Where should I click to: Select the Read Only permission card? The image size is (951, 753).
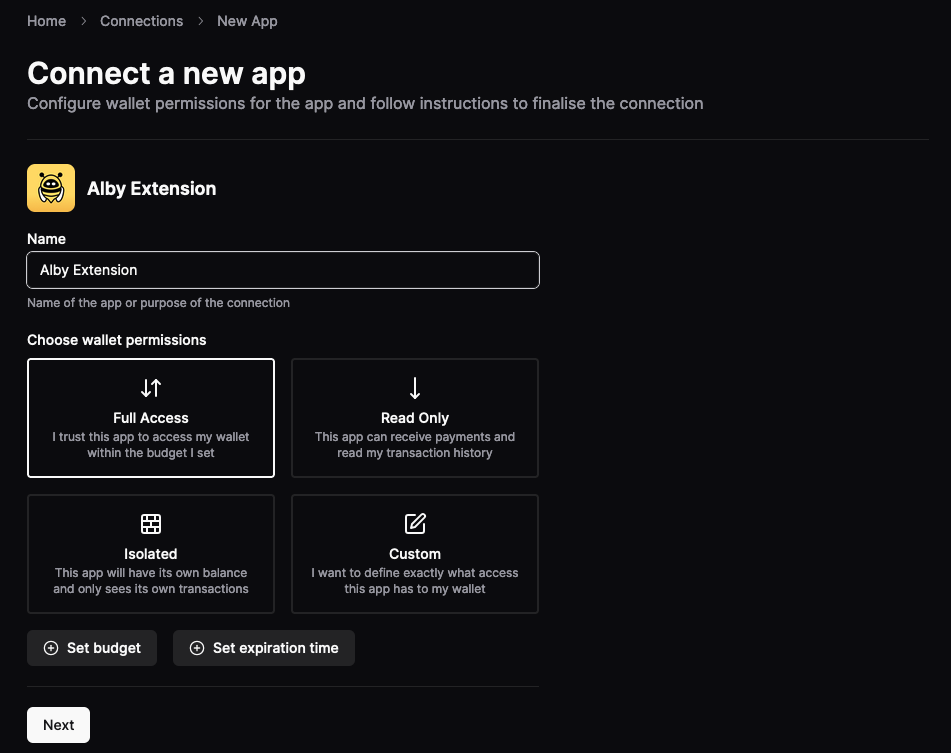(x=414, y=418)
